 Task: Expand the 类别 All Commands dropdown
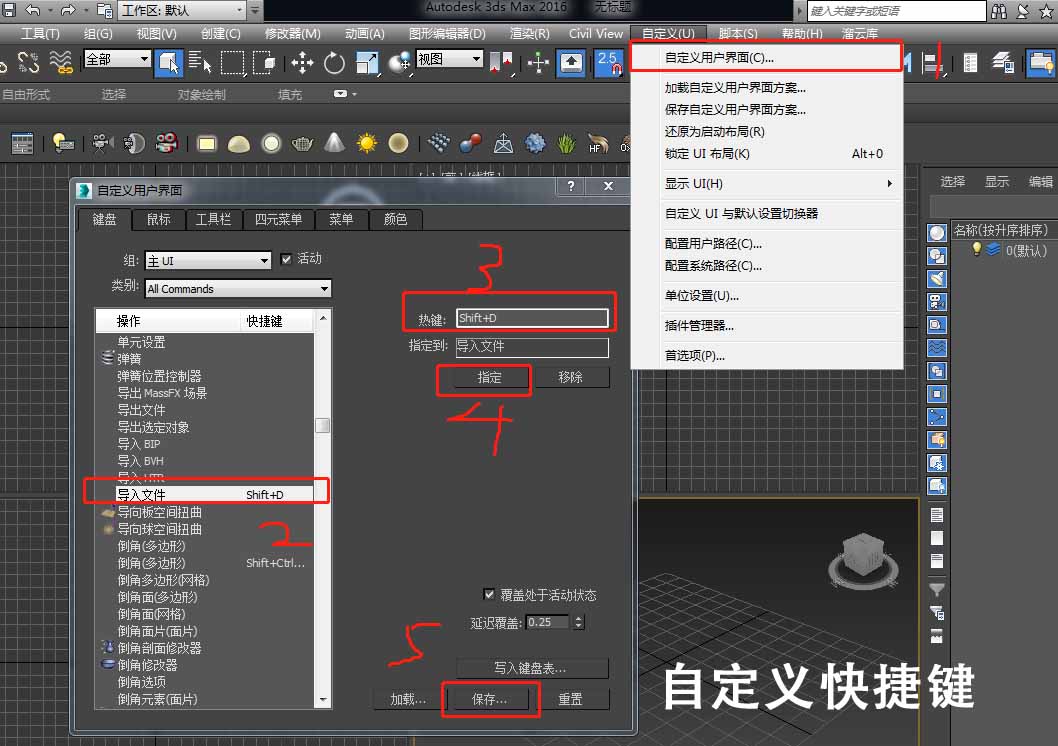(x=238, y=289)
